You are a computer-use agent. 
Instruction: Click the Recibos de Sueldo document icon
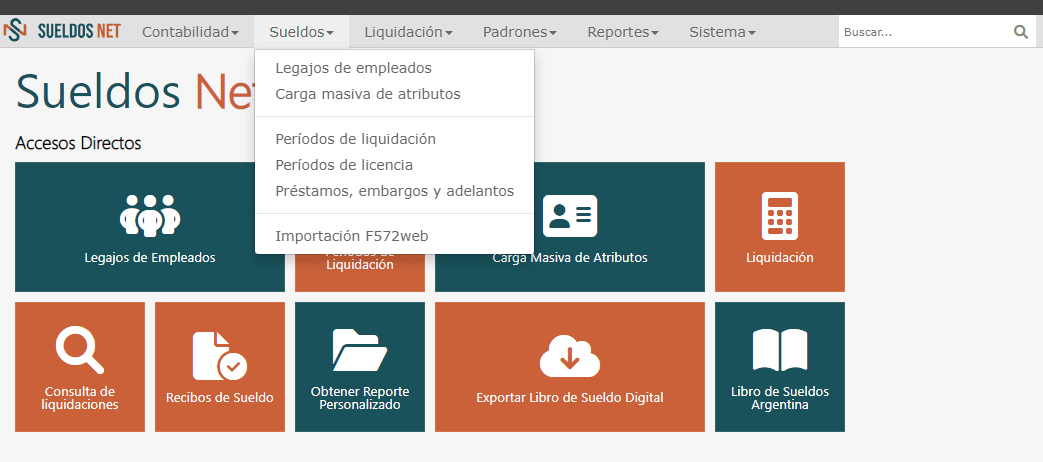point(220,356)
